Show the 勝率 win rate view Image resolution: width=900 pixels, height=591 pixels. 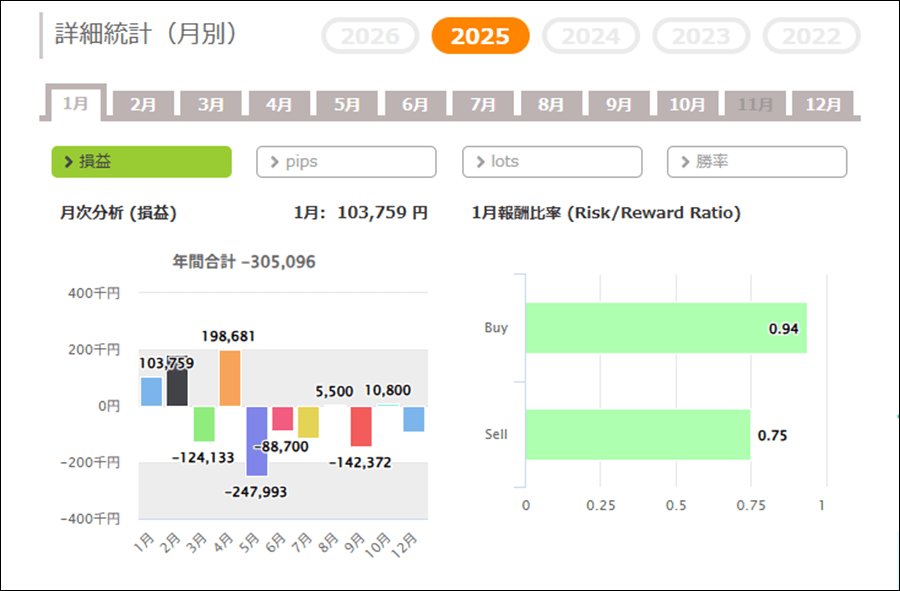pyautogui.click(x=757, y=162)
